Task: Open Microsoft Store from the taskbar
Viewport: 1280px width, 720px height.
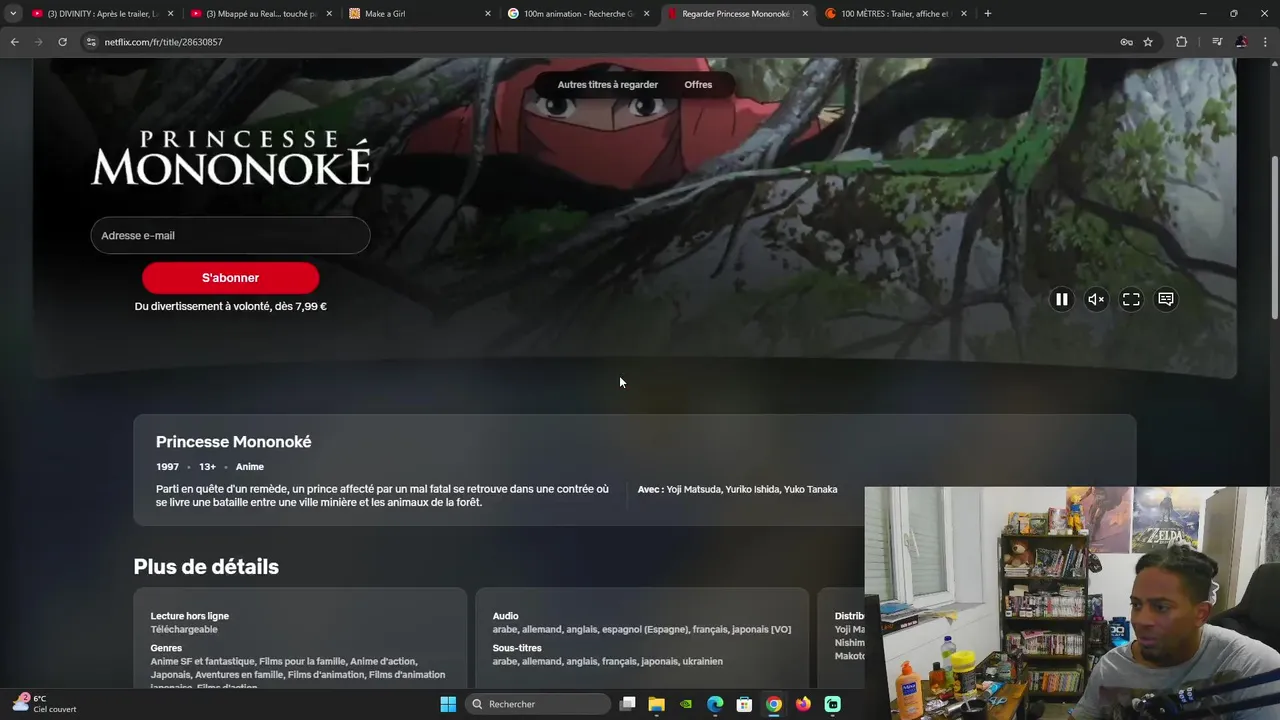Action: [x=744, y=704]
